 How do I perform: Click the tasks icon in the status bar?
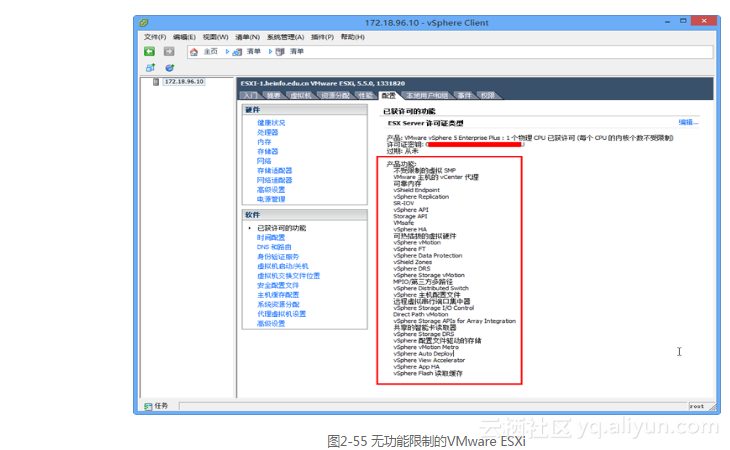coord(148,406)
